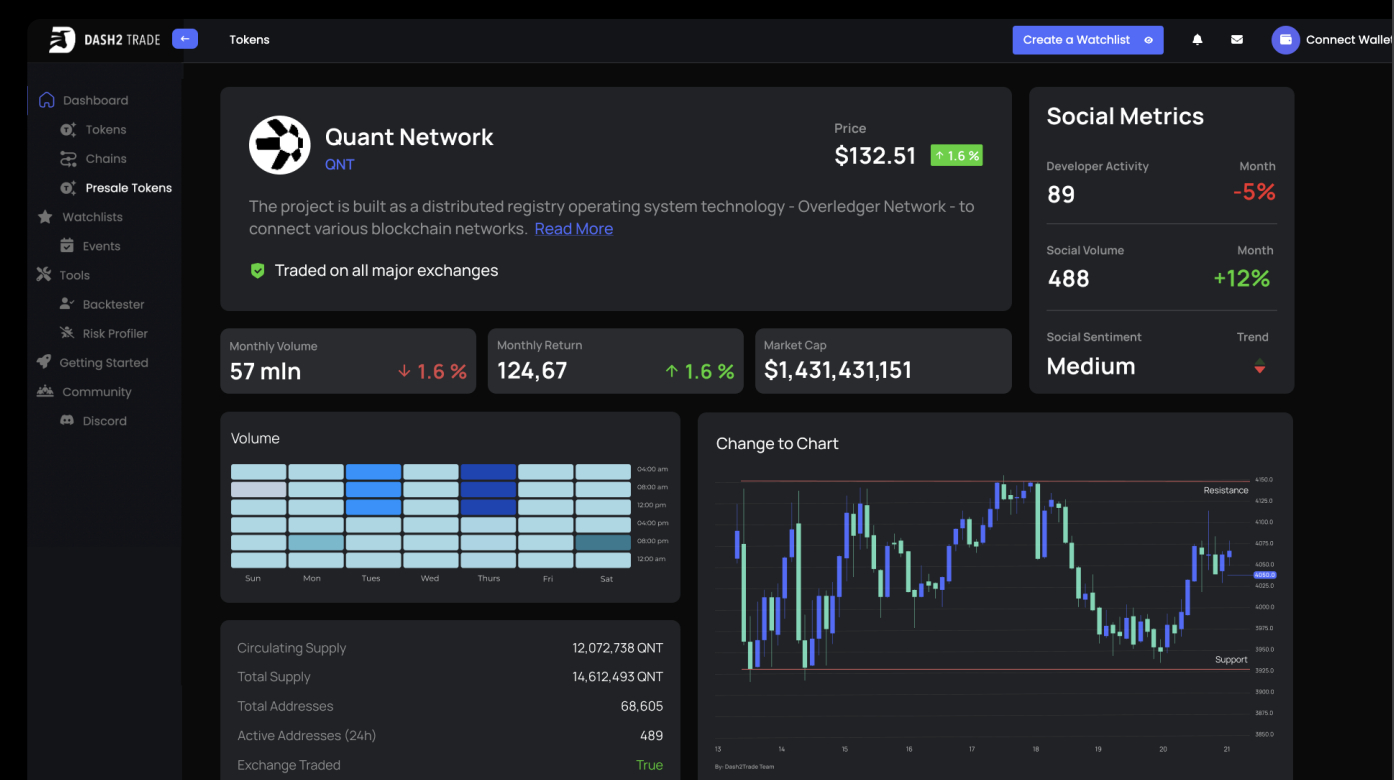Click Connect Wallet text
This screenshot has height=780, width=1394.
pos(1349,40)
